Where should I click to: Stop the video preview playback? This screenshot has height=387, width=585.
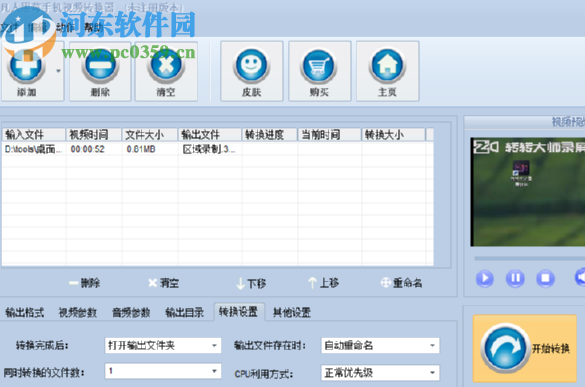click(545, 278)
